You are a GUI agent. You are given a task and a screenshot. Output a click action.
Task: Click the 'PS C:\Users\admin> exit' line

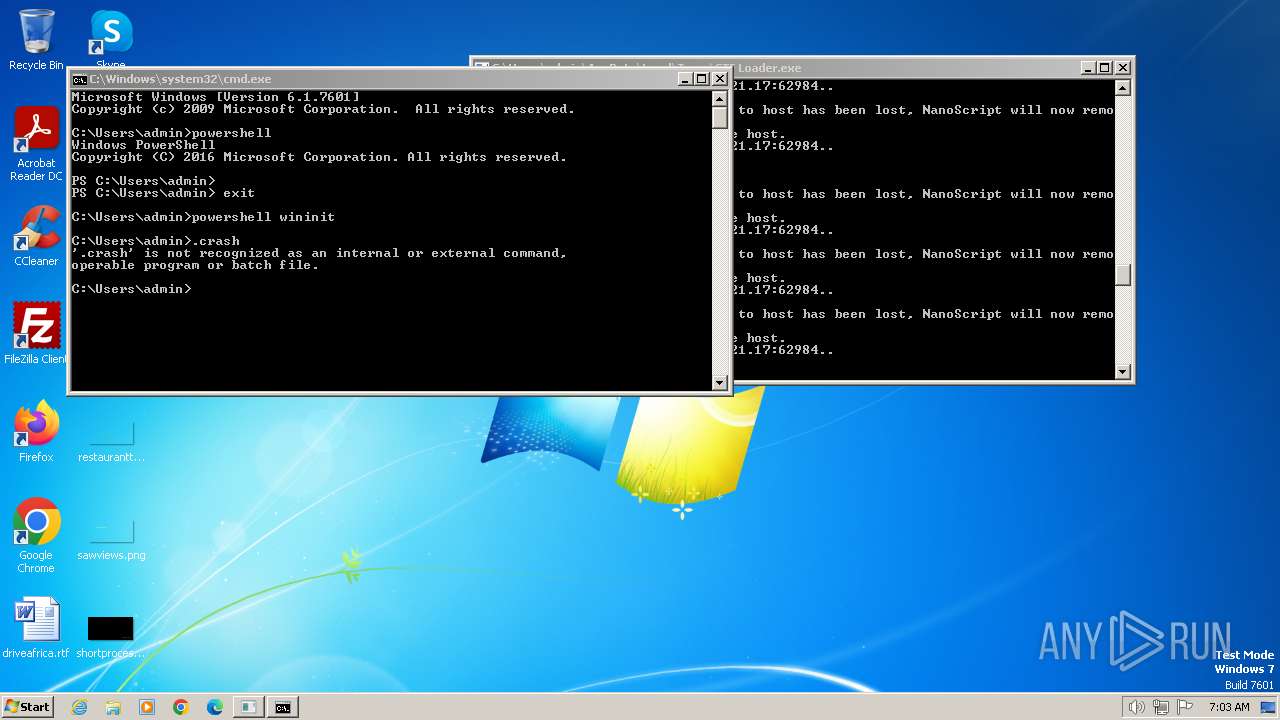click(x=163, y=193)
